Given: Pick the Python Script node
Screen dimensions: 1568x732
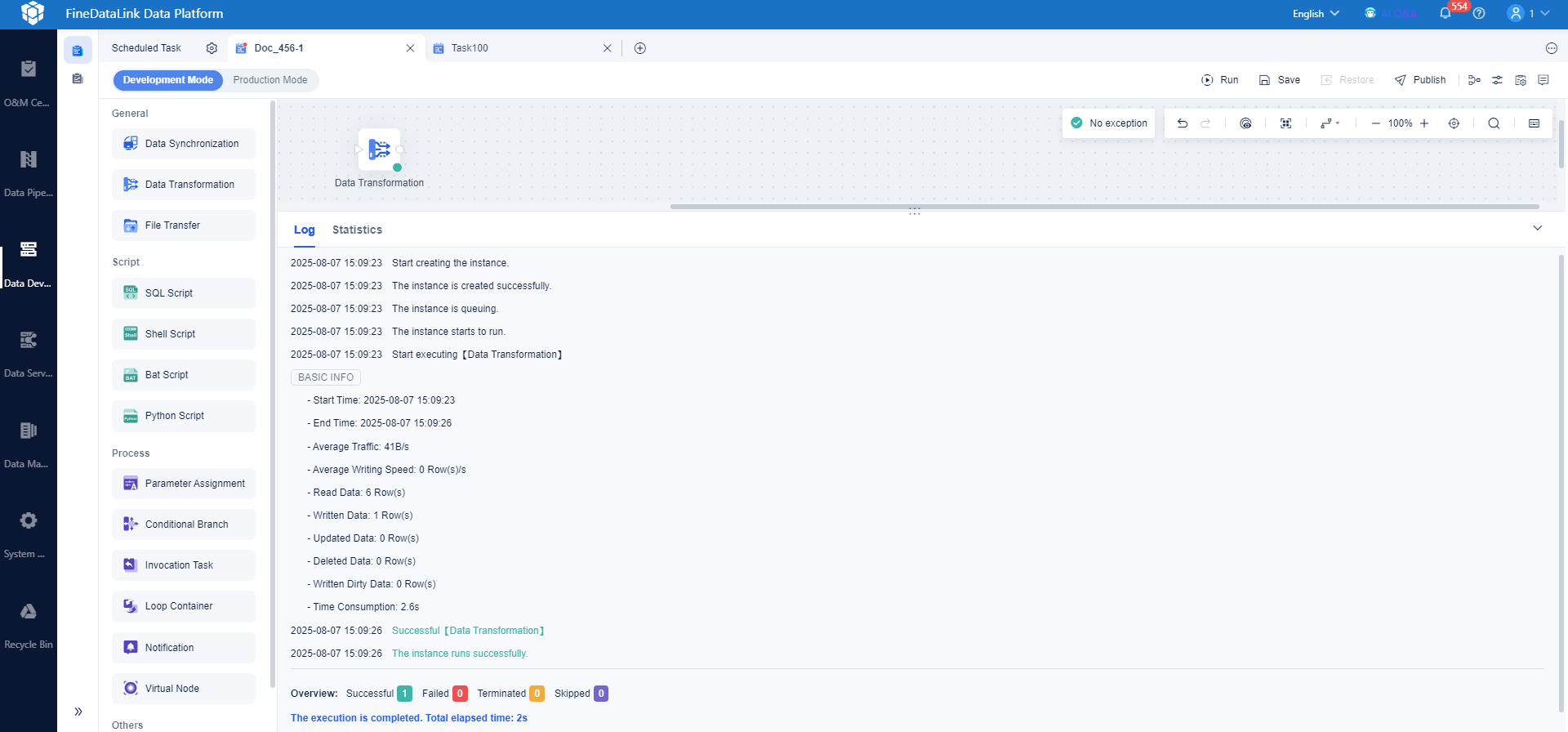Looking at the screenshot, I should point(184,416).
